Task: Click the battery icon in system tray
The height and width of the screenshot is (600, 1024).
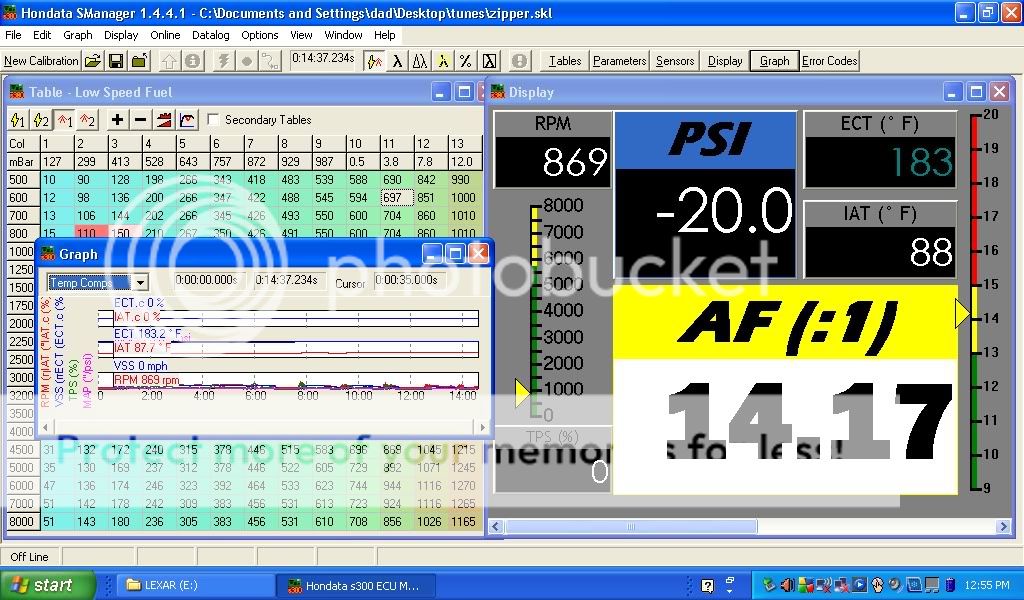Action: point(951,585)
